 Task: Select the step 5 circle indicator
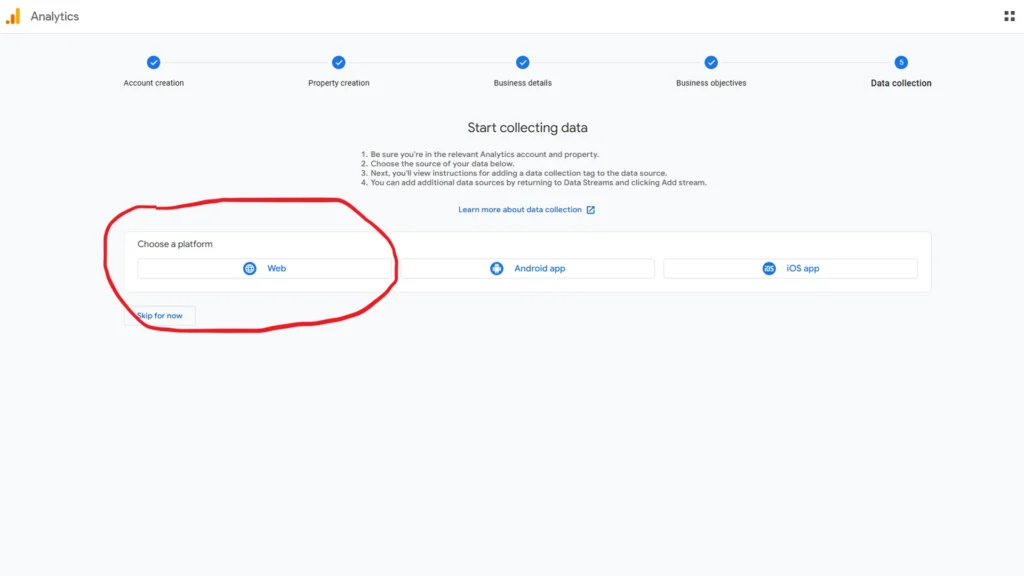pyautogui.click(x=899, y=61)
